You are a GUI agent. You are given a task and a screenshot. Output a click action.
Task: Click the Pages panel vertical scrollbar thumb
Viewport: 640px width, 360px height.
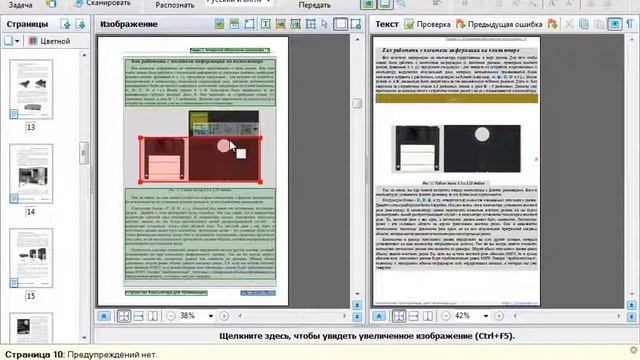click(x=84, y=153)
